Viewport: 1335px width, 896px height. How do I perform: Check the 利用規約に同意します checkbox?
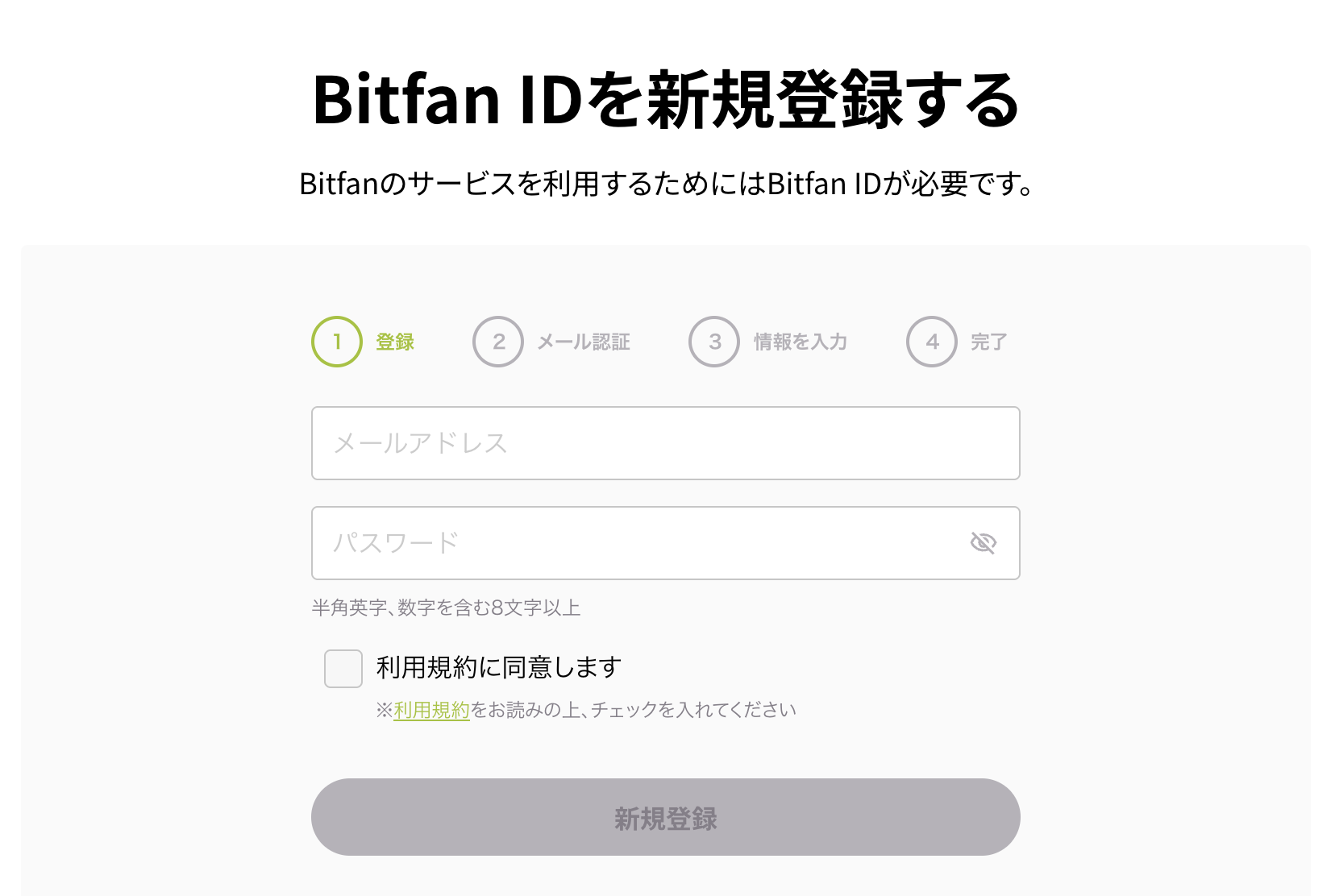343,669
